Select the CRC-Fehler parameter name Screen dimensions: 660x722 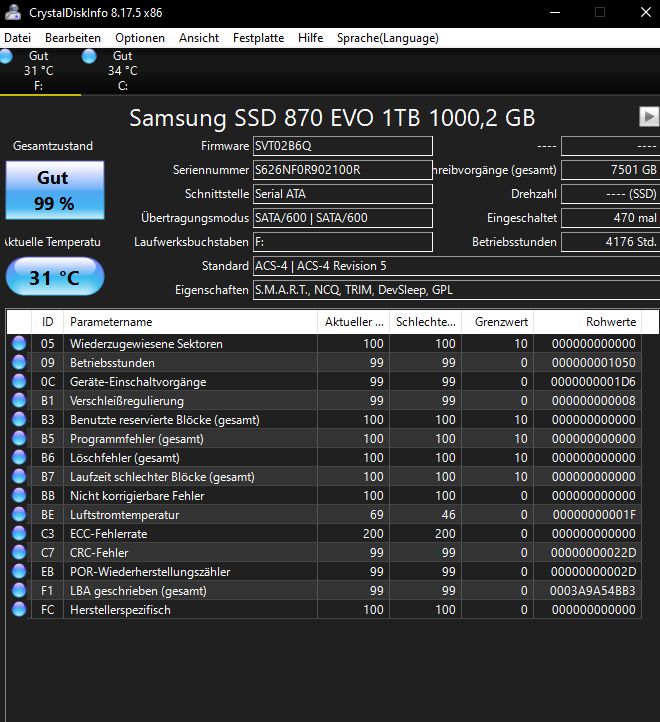[99, 553]
